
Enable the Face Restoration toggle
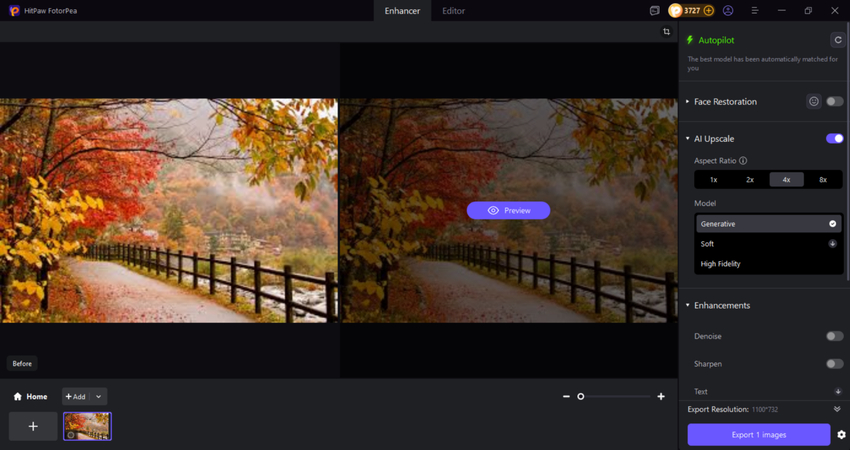(834, 101)
